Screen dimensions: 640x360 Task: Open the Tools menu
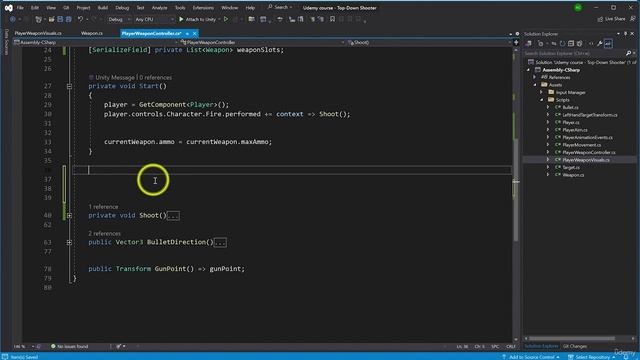coord(180,8)
